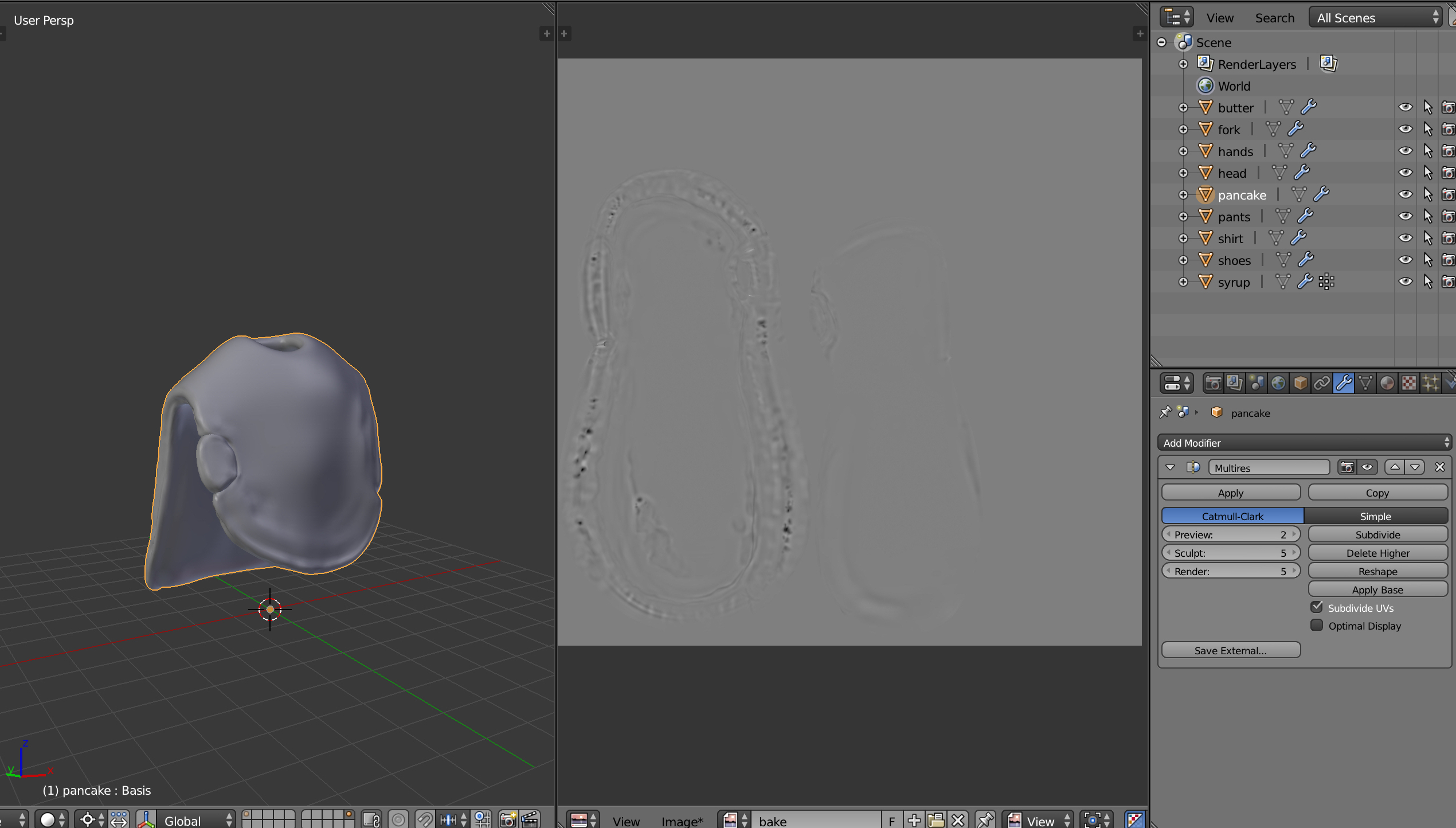Open the Material properties sphere tab
Viewport: 1456px width, 828px height.
(1387, 383)
